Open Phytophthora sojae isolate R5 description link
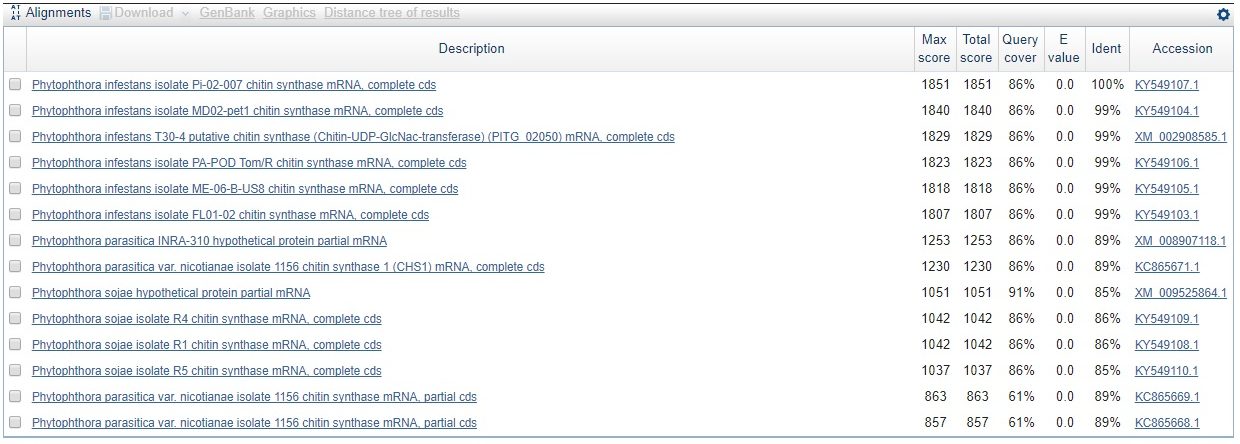The image size is (1240, 444). pyautogui.click(x=206, y=371)
